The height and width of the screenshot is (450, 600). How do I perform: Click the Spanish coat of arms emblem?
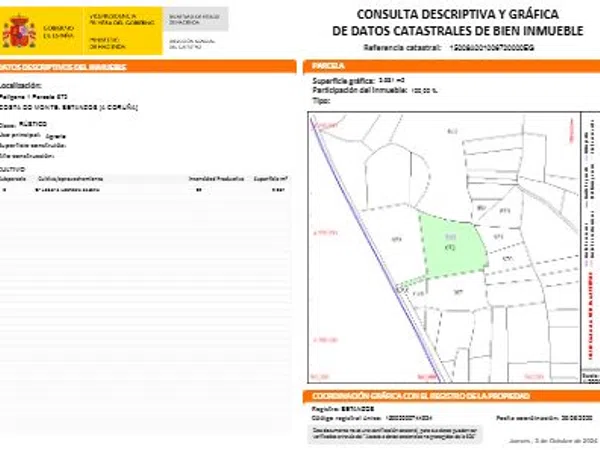19,31
